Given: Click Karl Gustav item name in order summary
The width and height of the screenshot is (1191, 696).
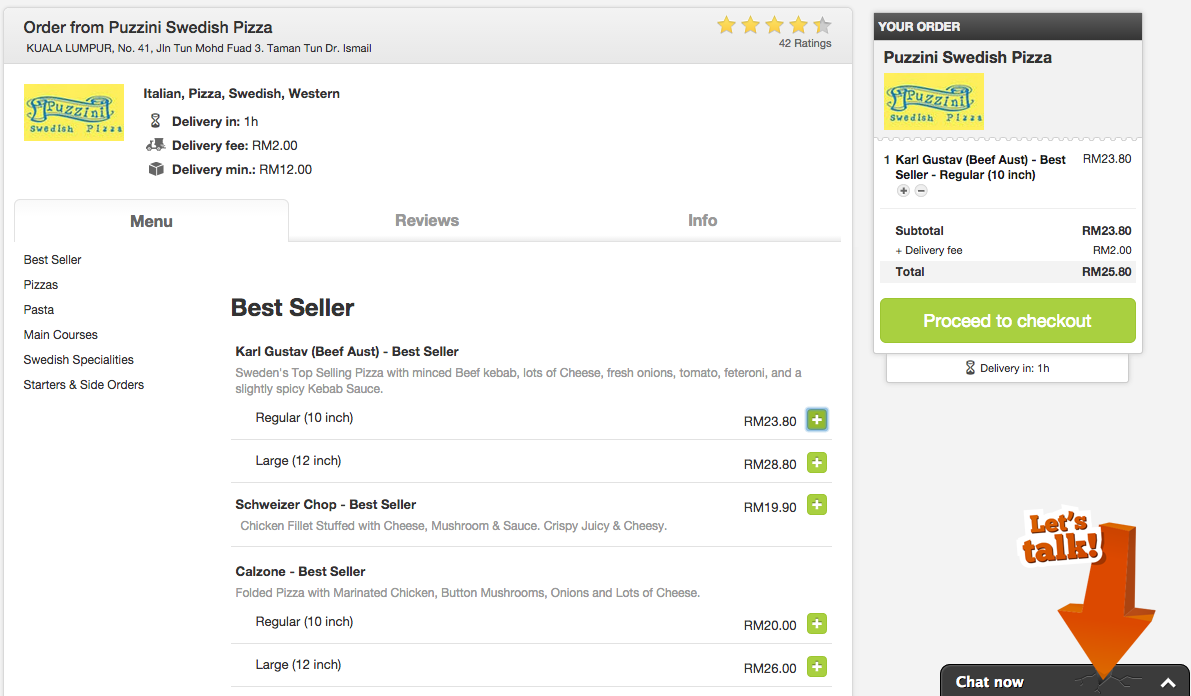Looking at the screenshot, I should 980,167.
